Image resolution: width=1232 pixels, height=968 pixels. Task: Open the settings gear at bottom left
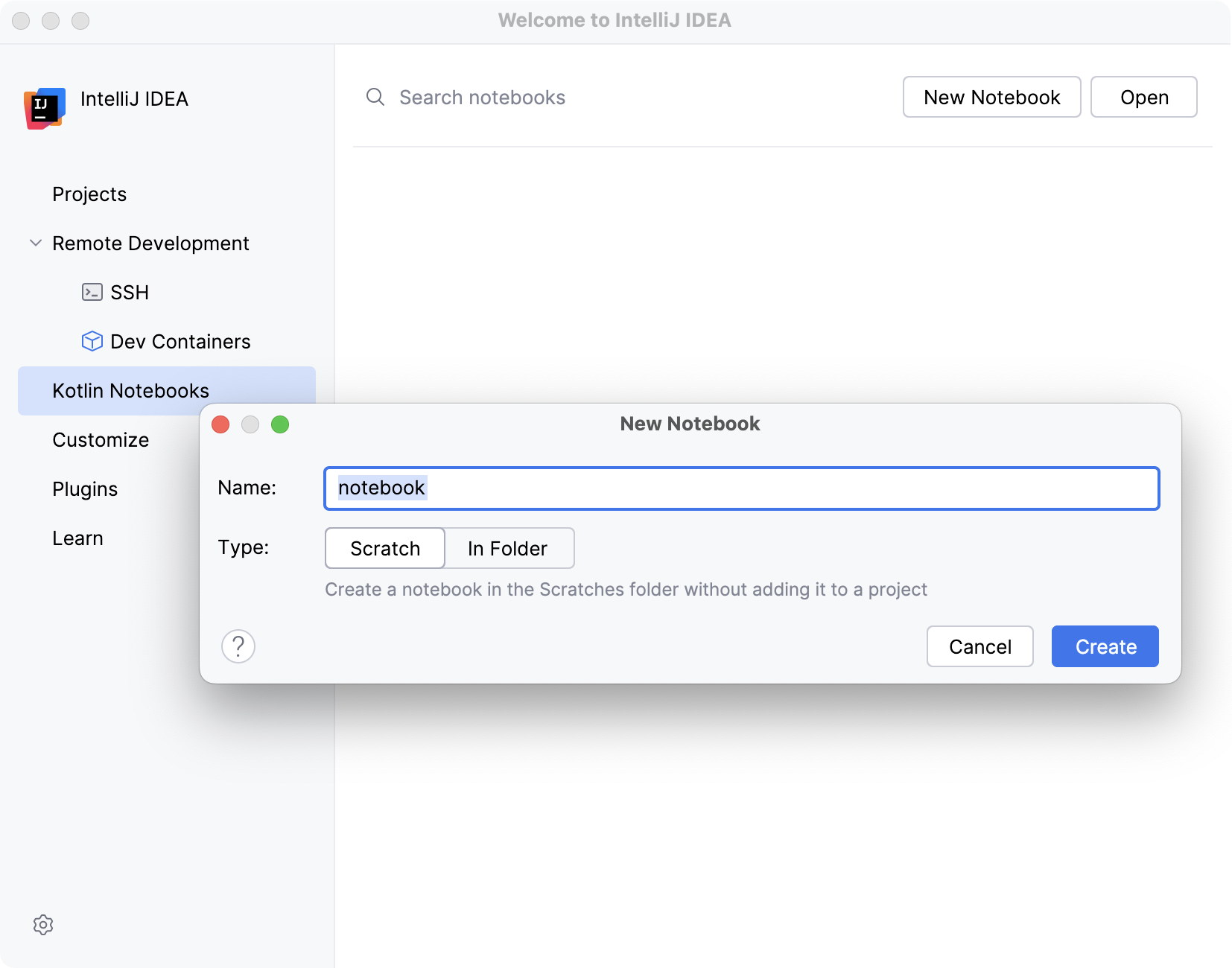pos(44,925)
